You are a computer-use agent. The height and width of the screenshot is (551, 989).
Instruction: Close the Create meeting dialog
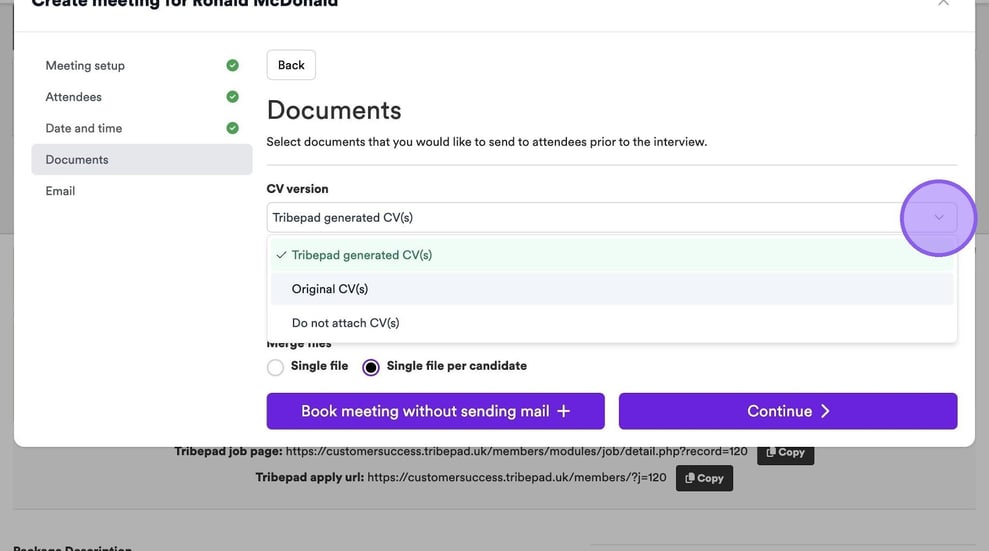tap(943, 4)
